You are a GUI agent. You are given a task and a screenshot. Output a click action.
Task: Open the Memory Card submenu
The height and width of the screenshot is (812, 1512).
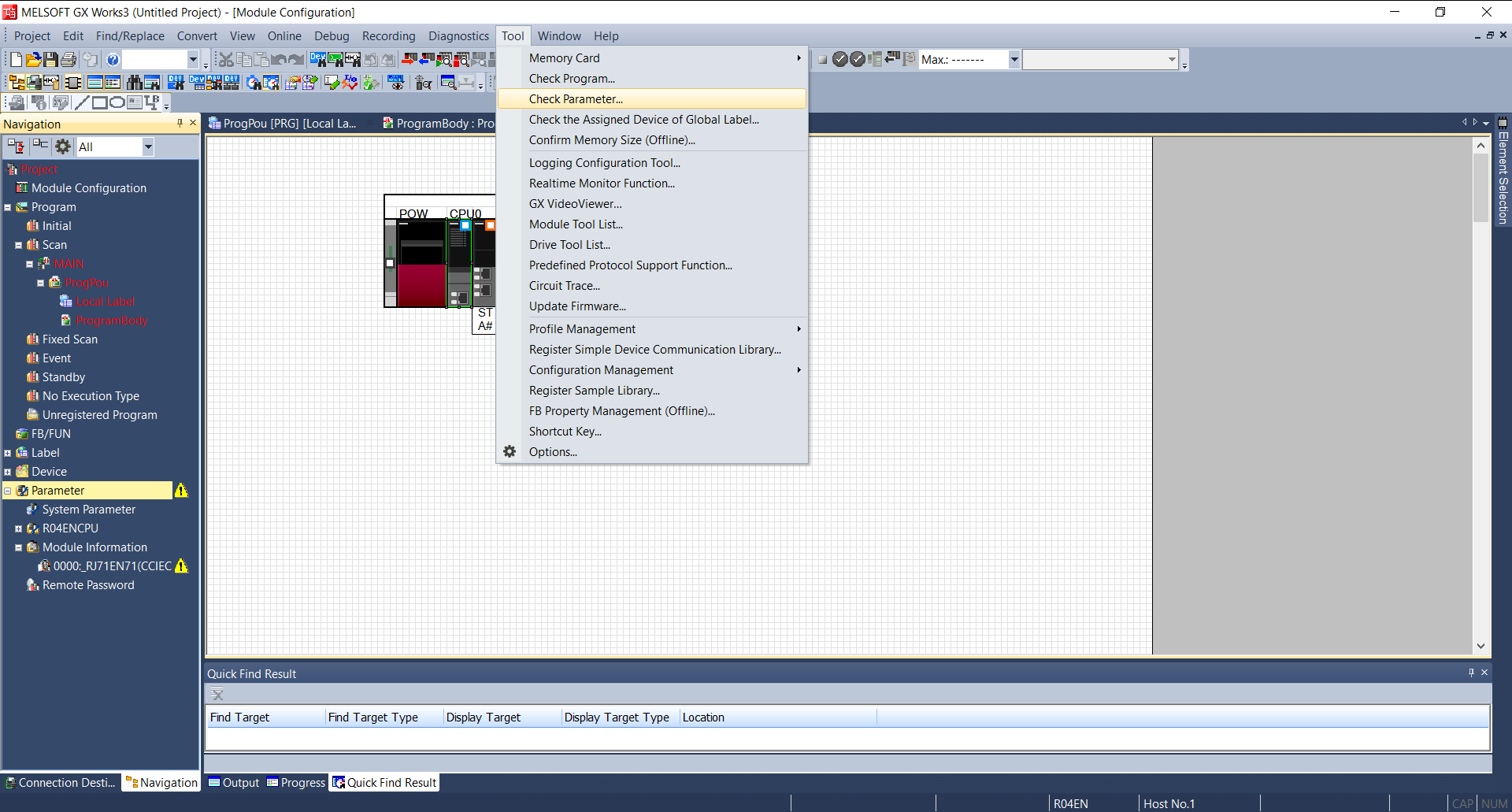point(652,58)
